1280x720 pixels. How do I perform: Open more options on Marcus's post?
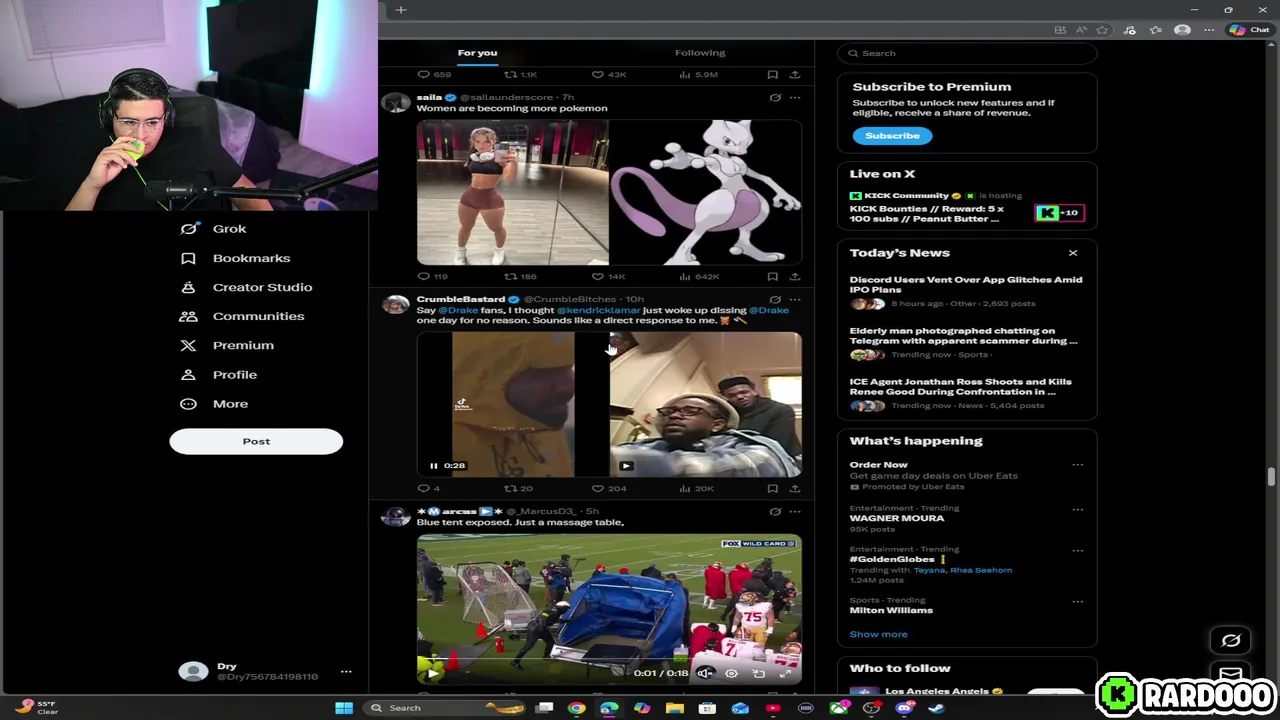pyautogui.click(x=795, y=511)
